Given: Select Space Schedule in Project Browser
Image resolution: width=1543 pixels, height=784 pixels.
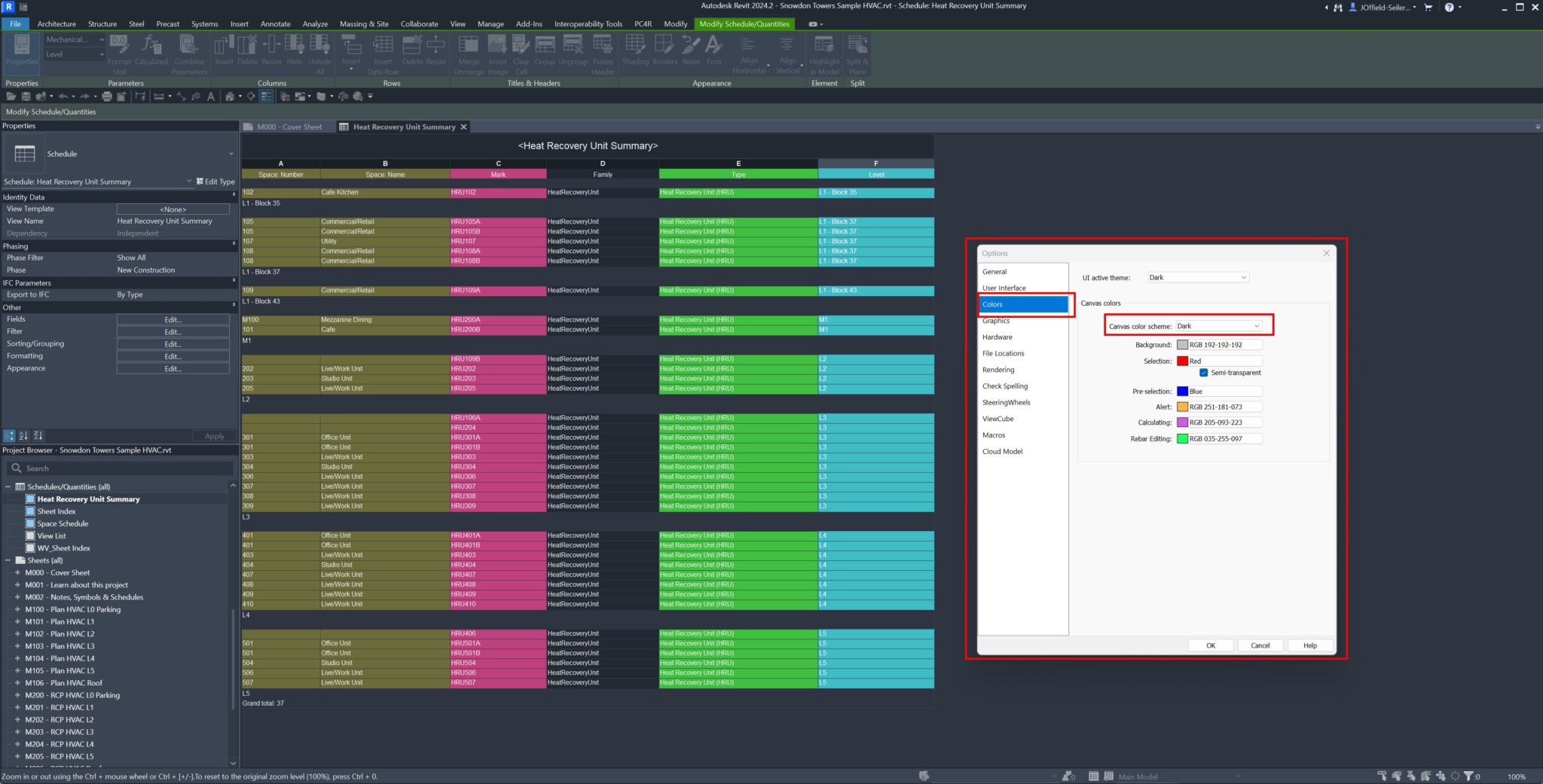Looking at the screenshot, I should coord(63,523).
